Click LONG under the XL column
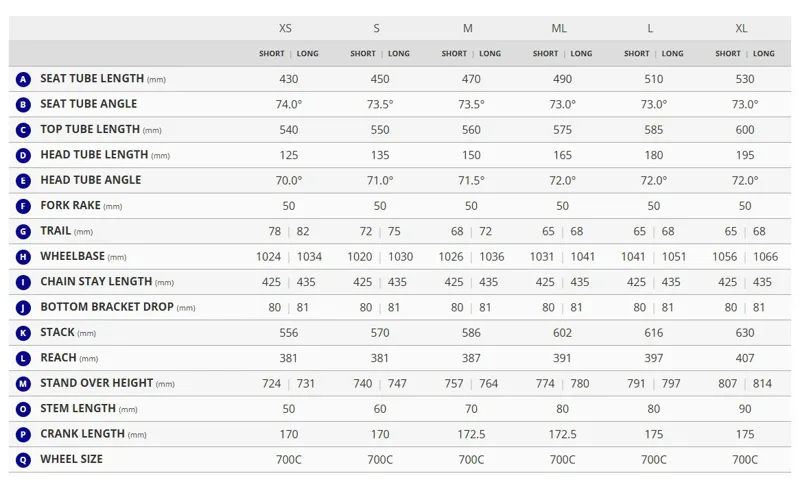Image resolution: width=800 pixels, height=489 pixels. point(764,54)
